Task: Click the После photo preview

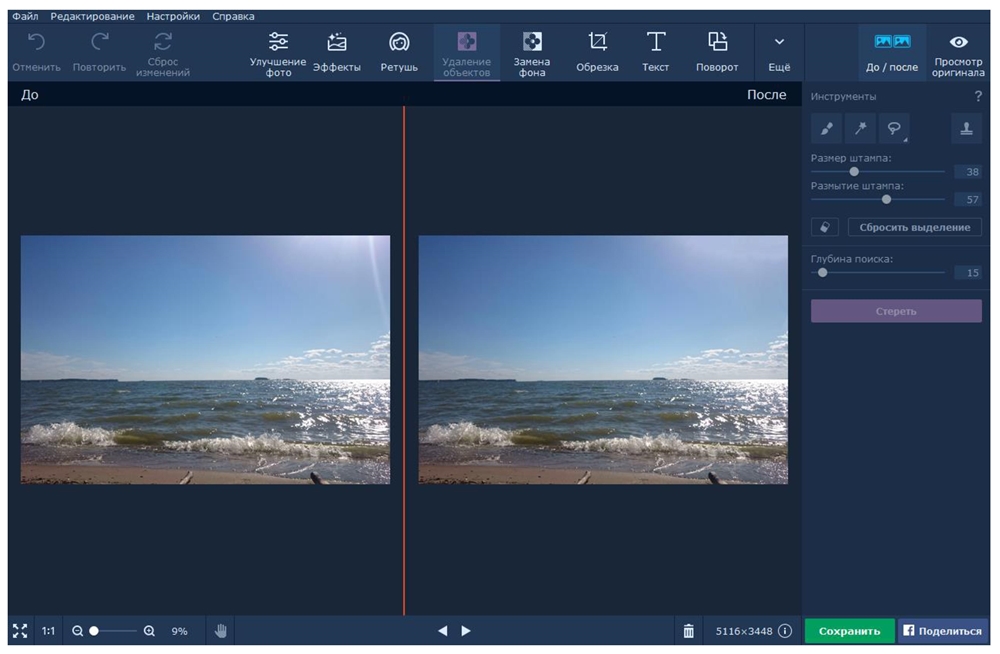Action: (603, 360)
